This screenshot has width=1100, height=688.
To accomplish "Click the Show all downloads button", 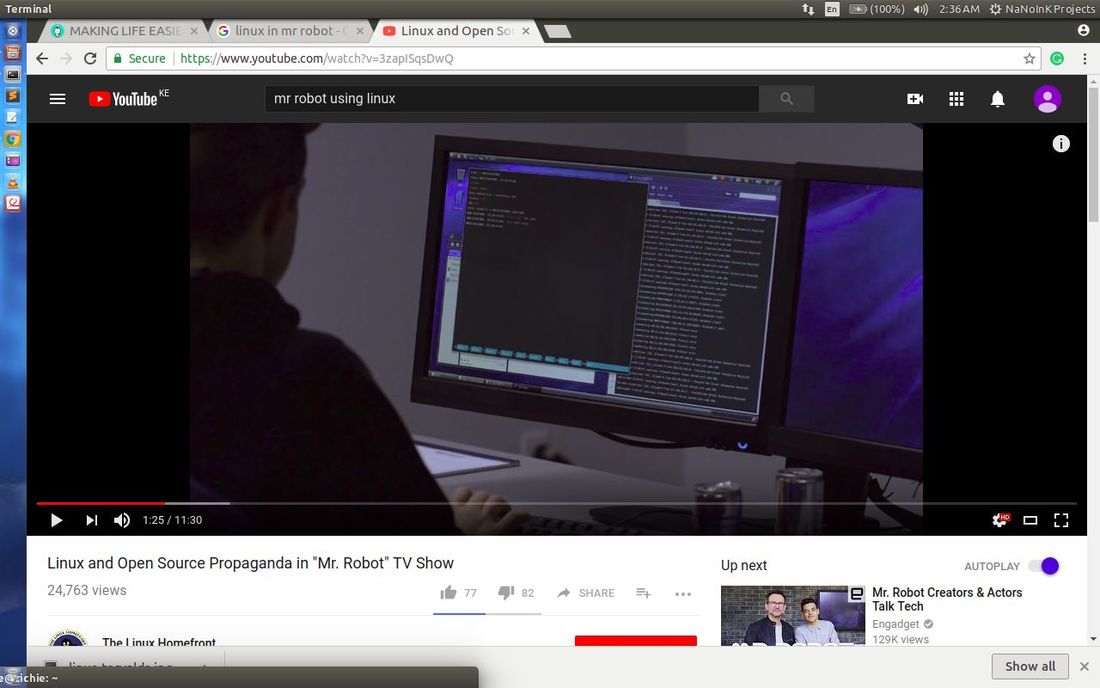I will tap(1029, 666).
